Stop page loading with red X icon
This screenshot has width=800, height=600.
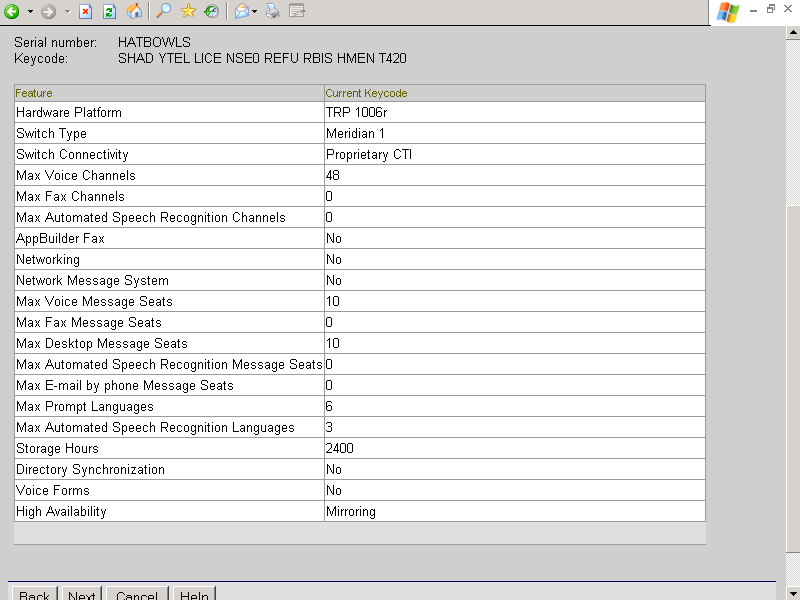pos(86,11)
